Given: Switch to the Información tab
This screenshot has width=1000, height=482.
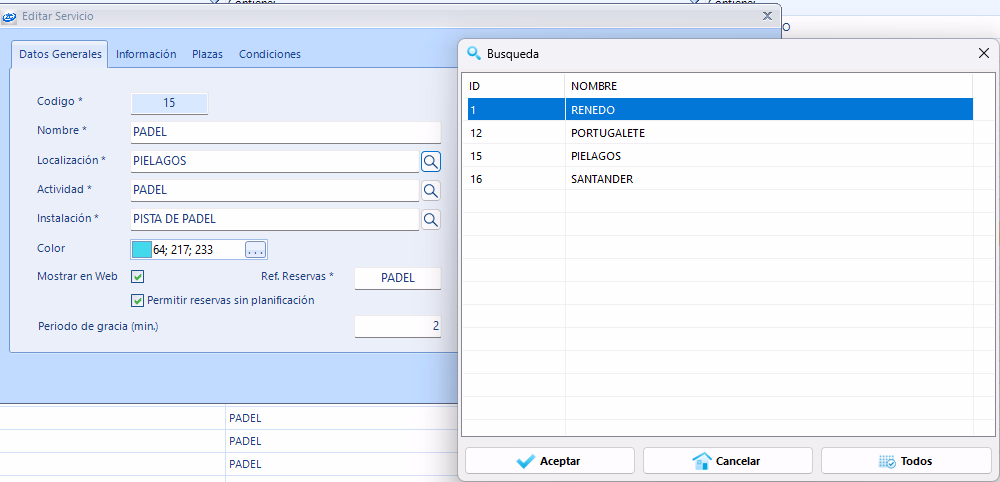Looking at the screenshot, I should (146, 54).
